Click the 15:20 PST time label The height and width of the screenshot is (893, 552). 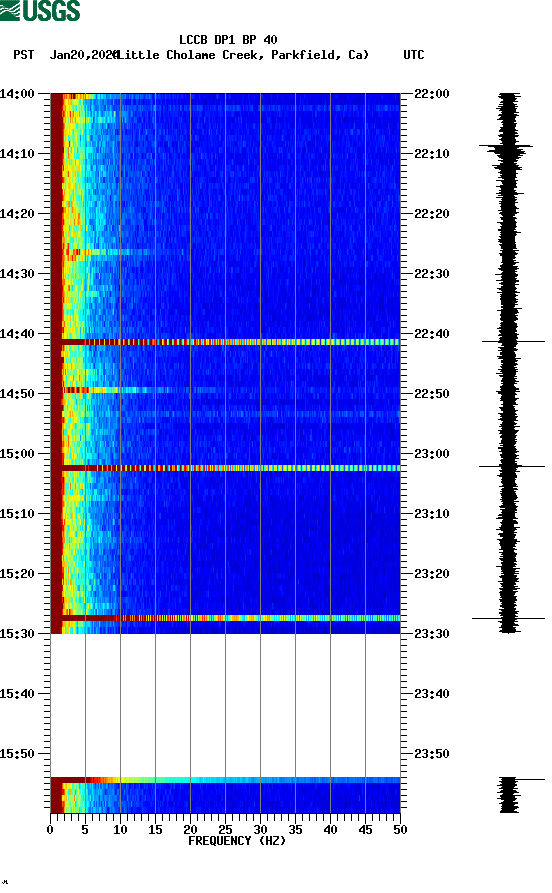17,574
